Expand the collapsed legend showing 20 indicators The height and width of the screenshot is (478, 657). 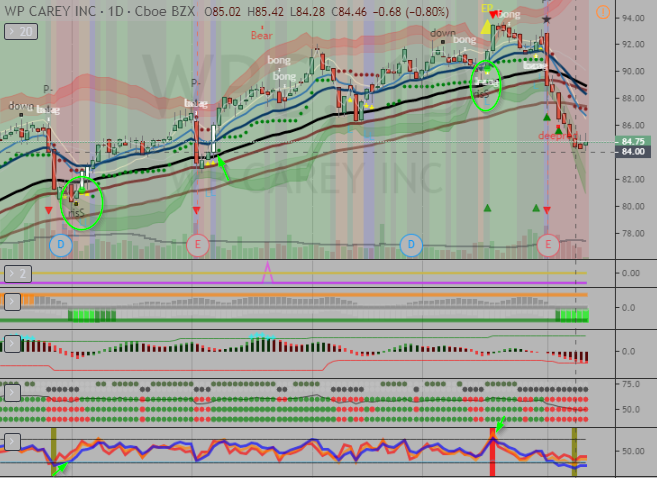(21, 31)
